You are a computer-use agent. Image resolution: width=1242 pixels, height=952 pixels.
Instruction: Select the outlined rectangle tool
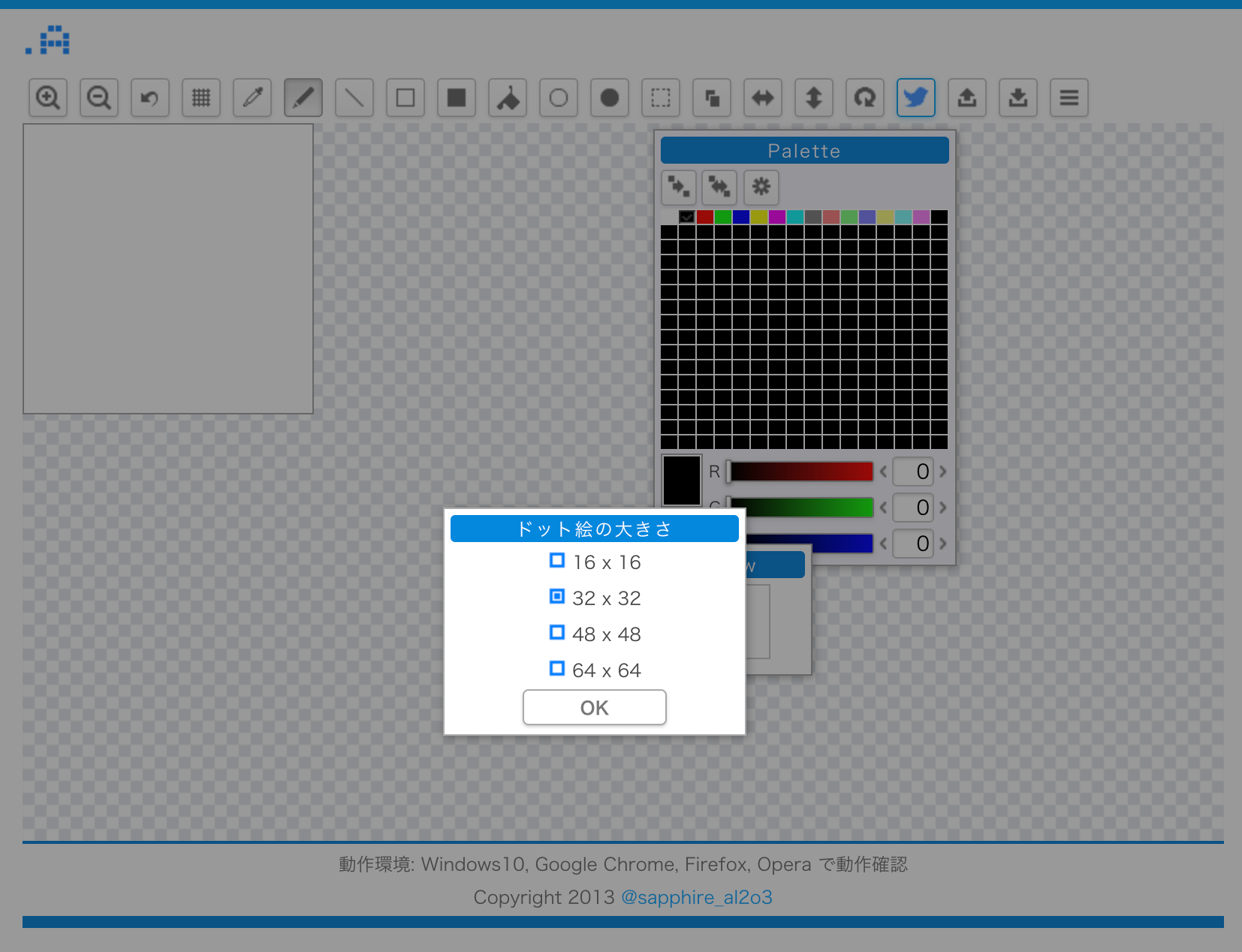tap(405, 98)
